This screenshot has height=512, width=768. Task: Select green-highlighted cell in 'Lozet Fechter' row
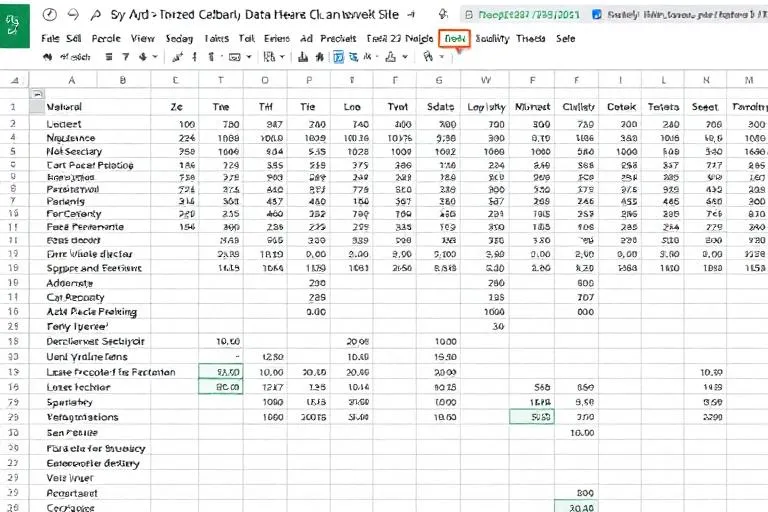(x=221, y=387)
